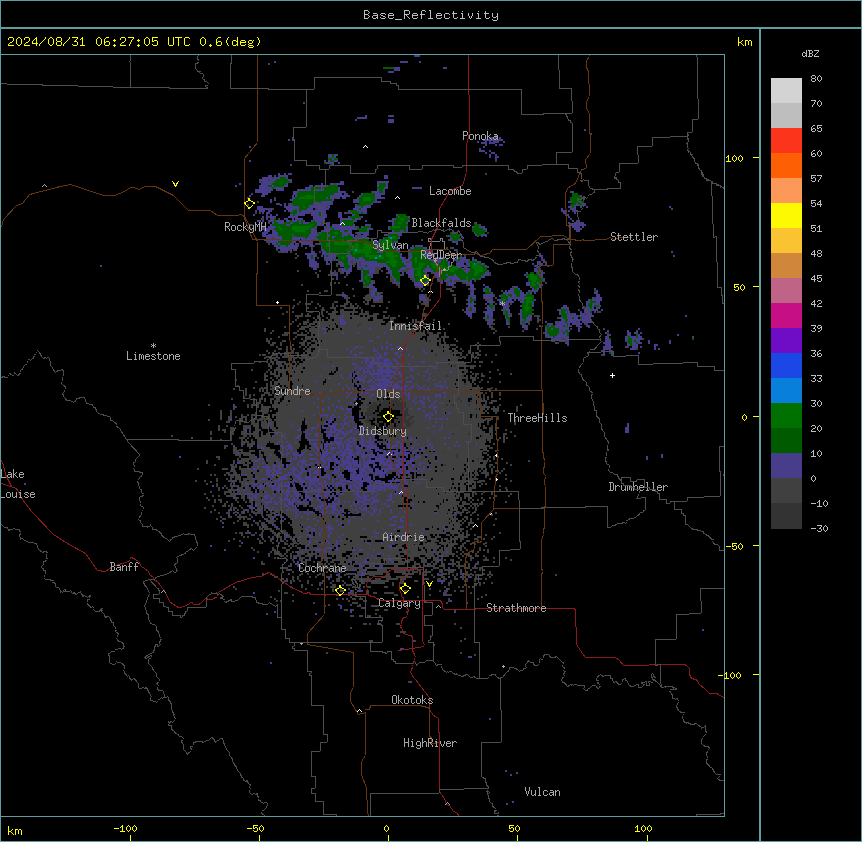Click the light gray 70-80 dBZ legend swatch

click(786, 91)
